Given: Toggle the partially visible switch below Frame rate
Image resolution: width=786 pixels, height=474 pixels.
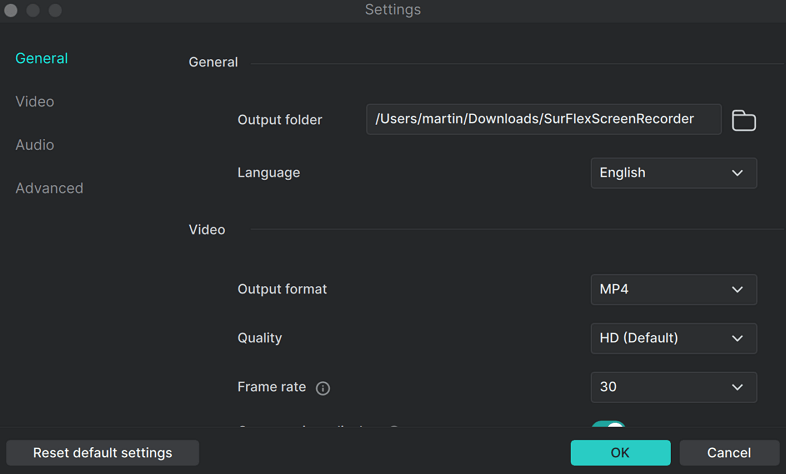Looking at the screenshot, I should tap(609, 424).
